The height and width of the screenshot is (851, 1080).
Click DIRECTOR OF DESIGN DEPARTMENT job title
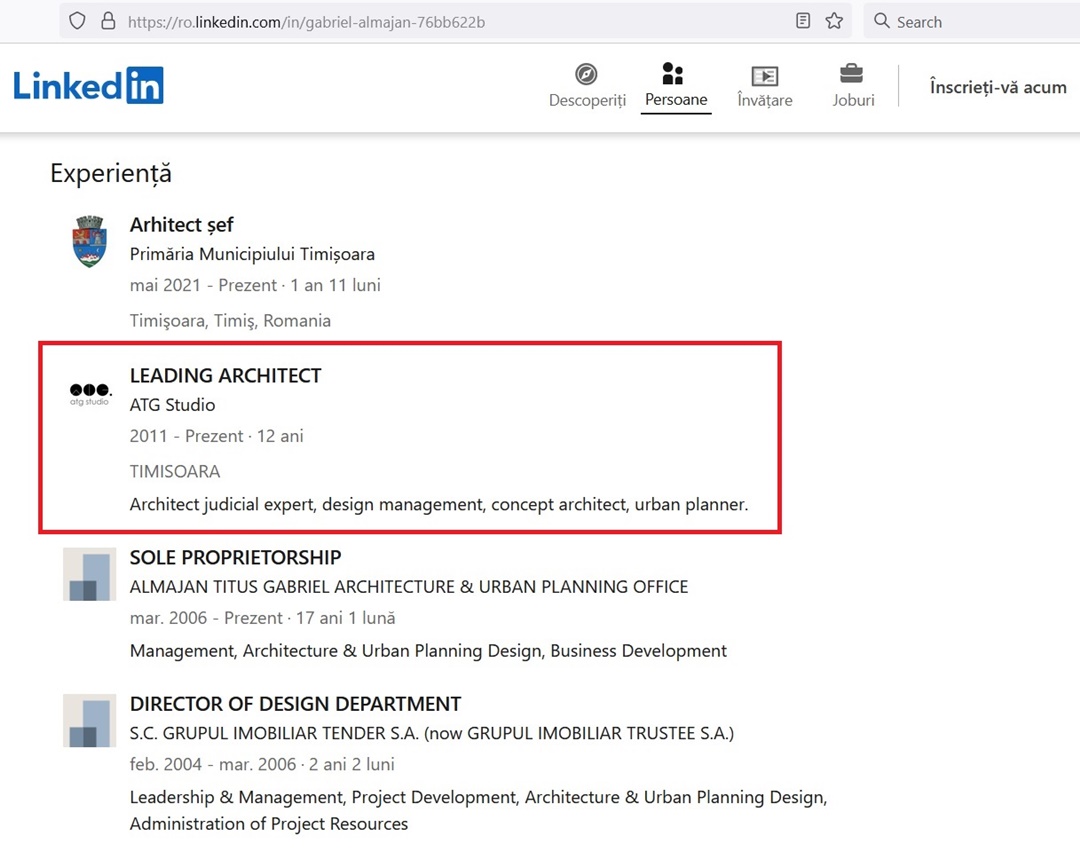(295, 704)
